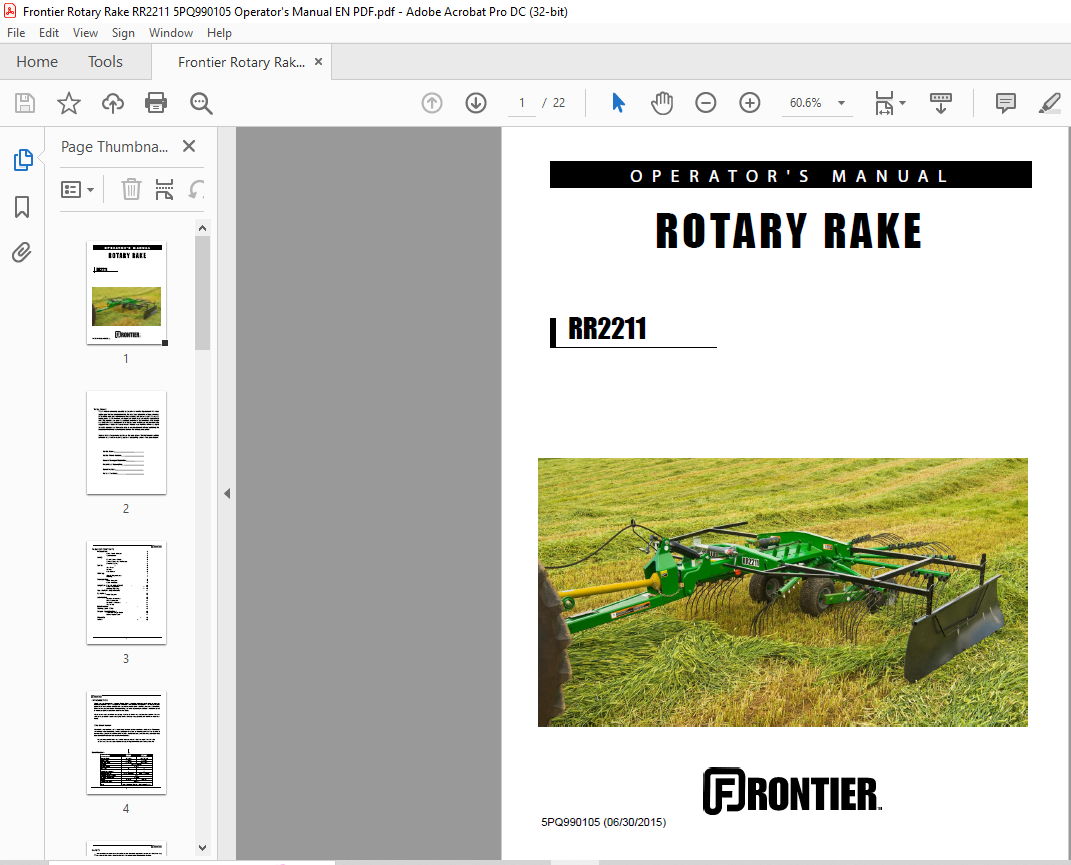Click the RR2211 model heading text
The image size is (1071, 865).
607,329
